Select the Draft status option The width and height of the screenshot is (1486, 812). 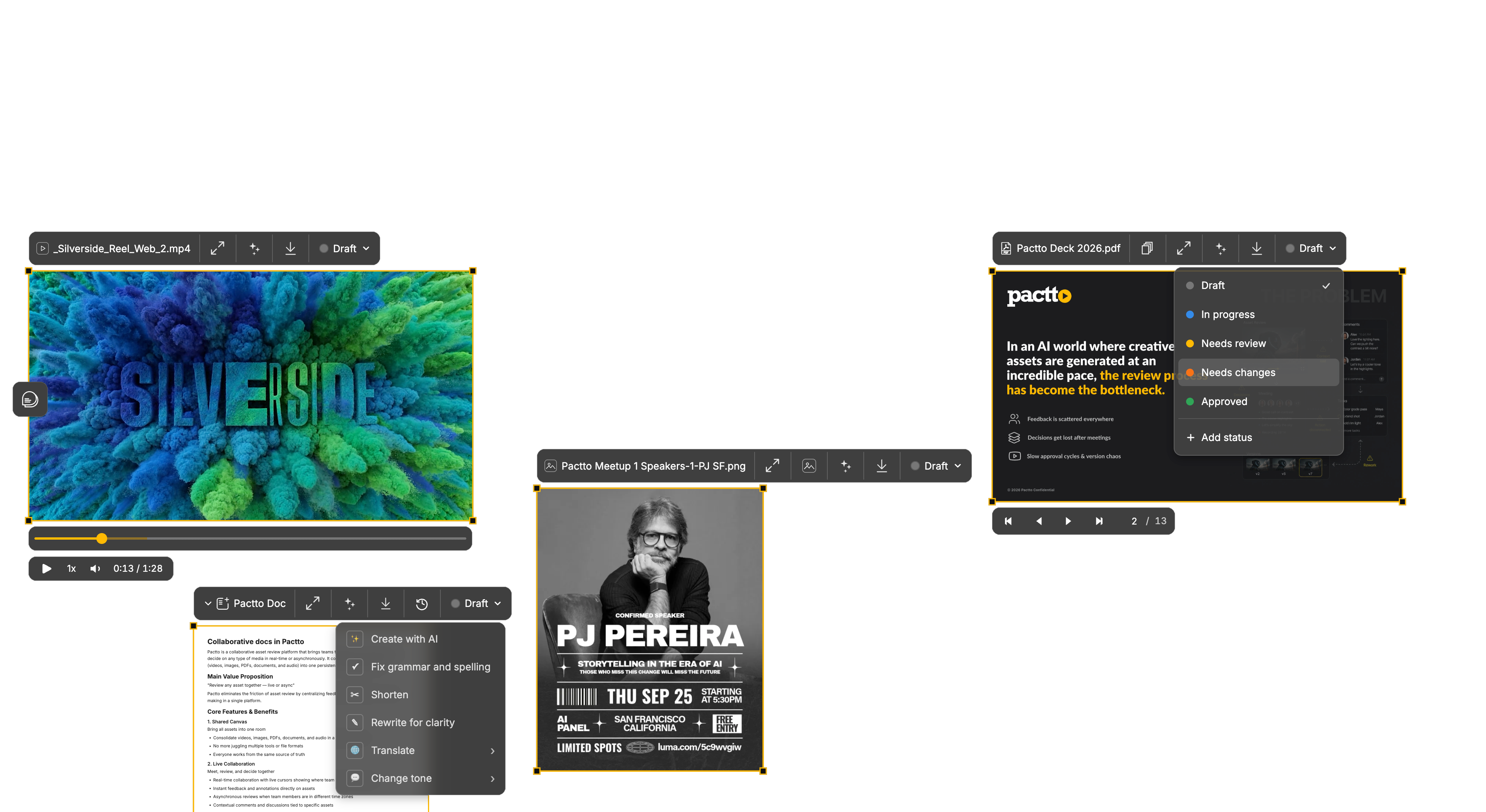(x=1259, y=285)
